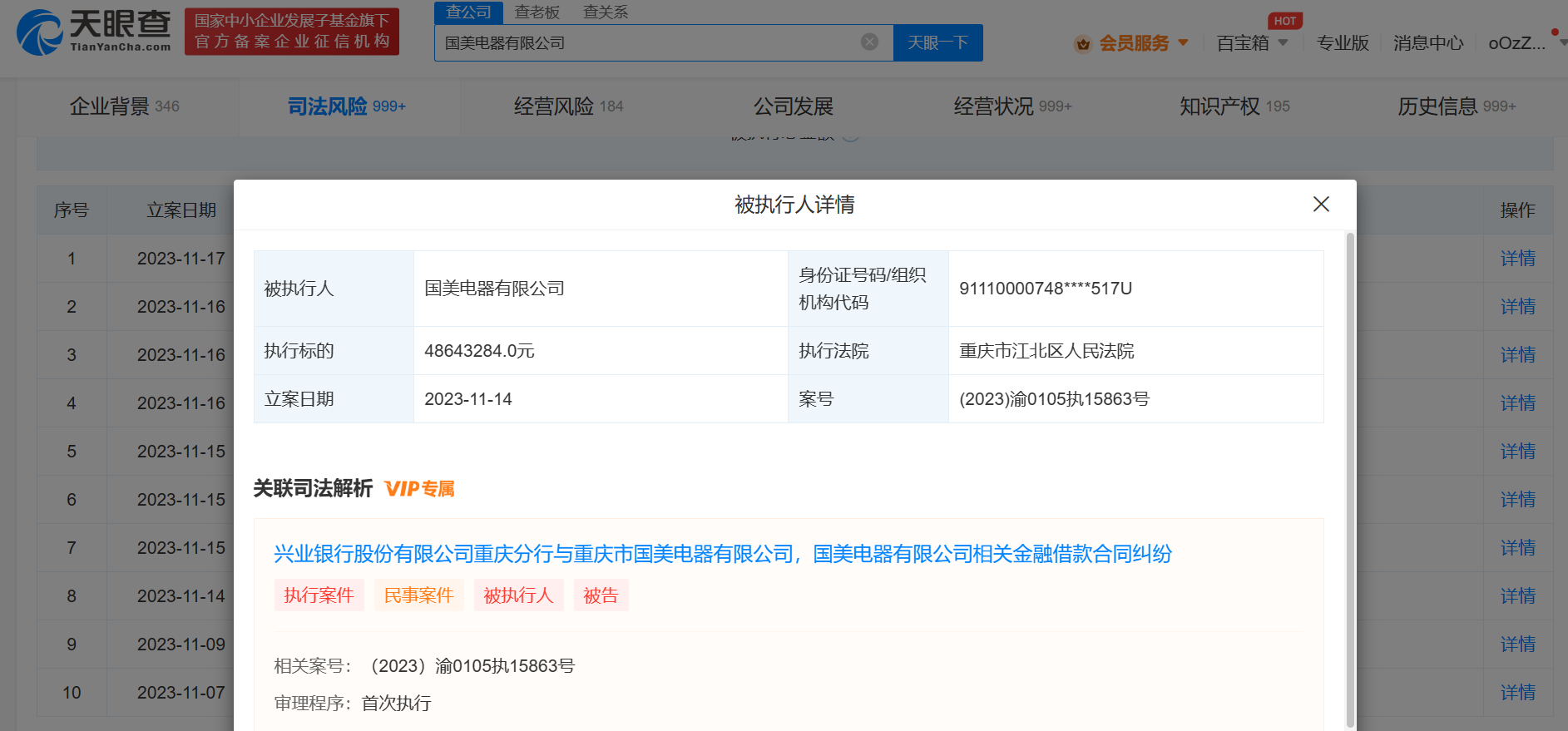
Task: Click the 天眼一下 search button
Action: [x=937, y=42]
